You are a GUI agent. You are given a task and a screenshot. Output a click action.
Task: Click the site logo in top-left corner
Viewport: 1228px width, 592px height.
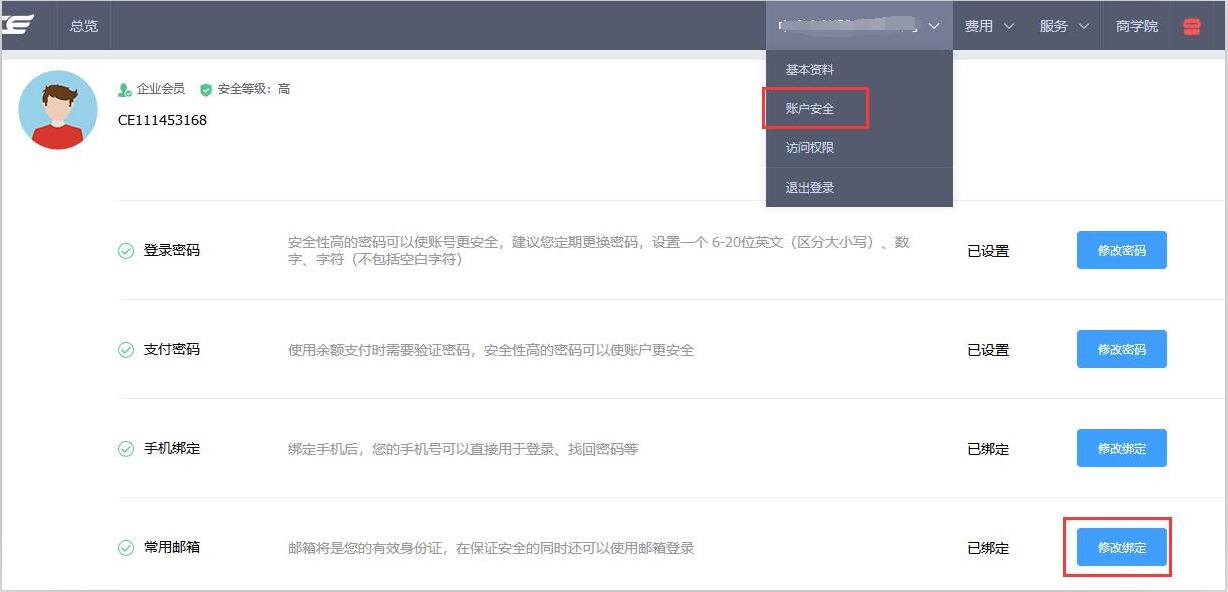click(x=17, y=25)
